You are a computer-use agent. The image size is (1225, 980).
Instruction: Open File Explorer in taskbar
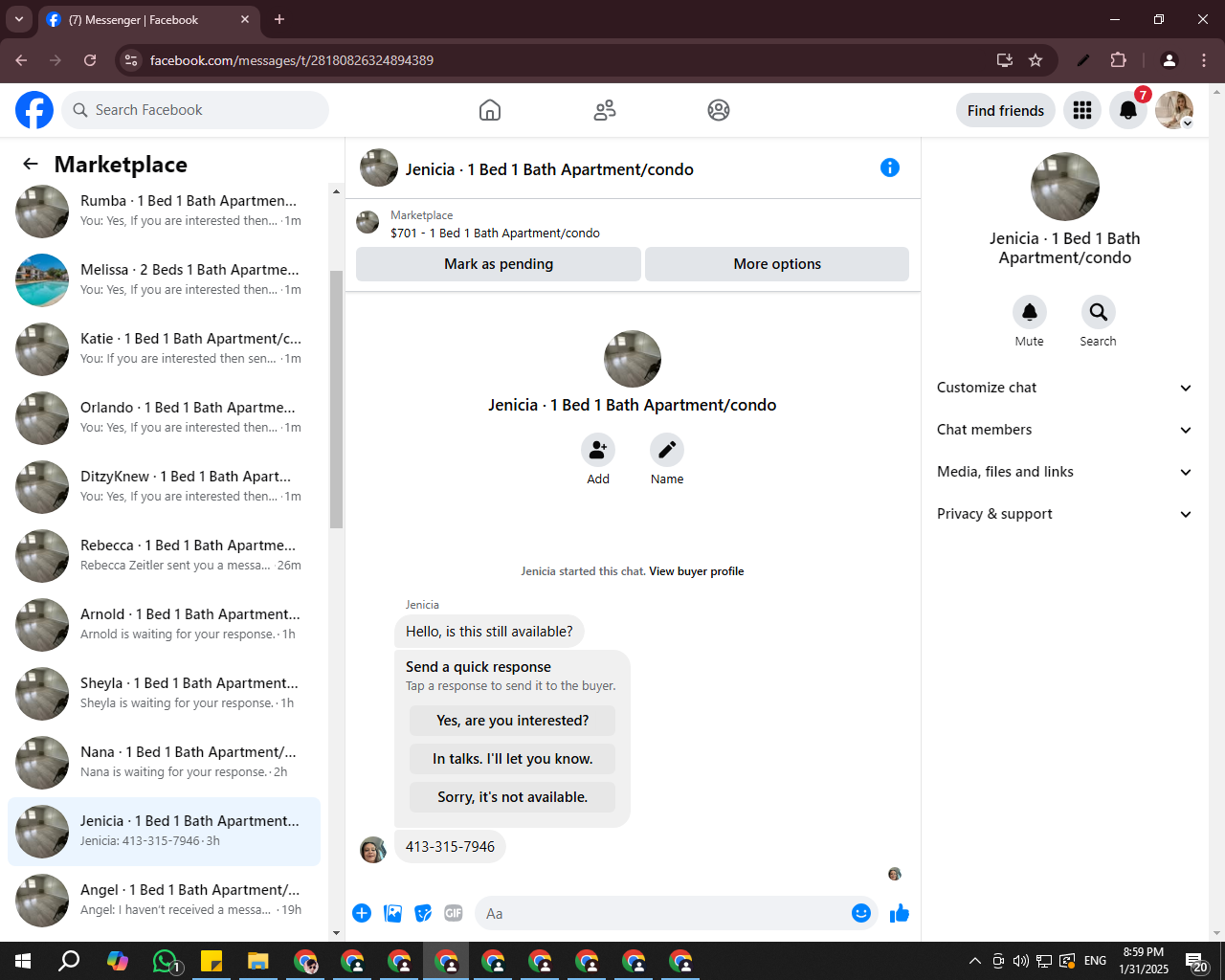(258, 961)
